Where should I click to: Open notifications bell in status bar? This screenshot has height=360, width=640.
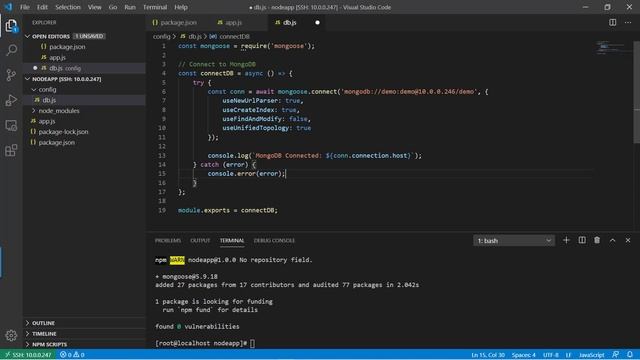(630, 355)
